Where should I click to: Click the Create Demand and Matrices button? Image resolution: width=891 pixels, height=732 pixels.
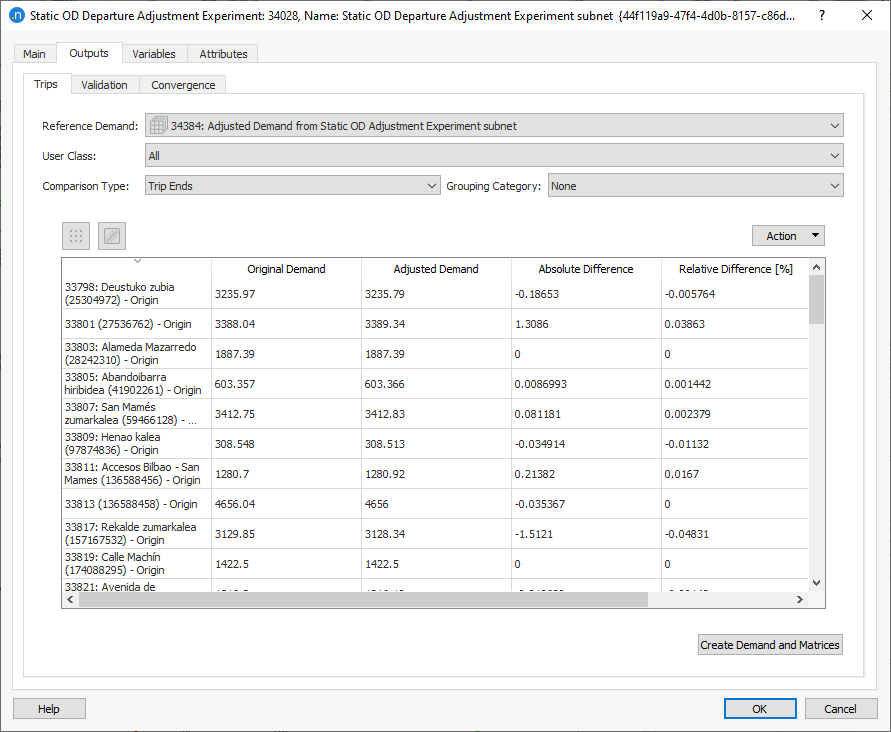point(770,644)
